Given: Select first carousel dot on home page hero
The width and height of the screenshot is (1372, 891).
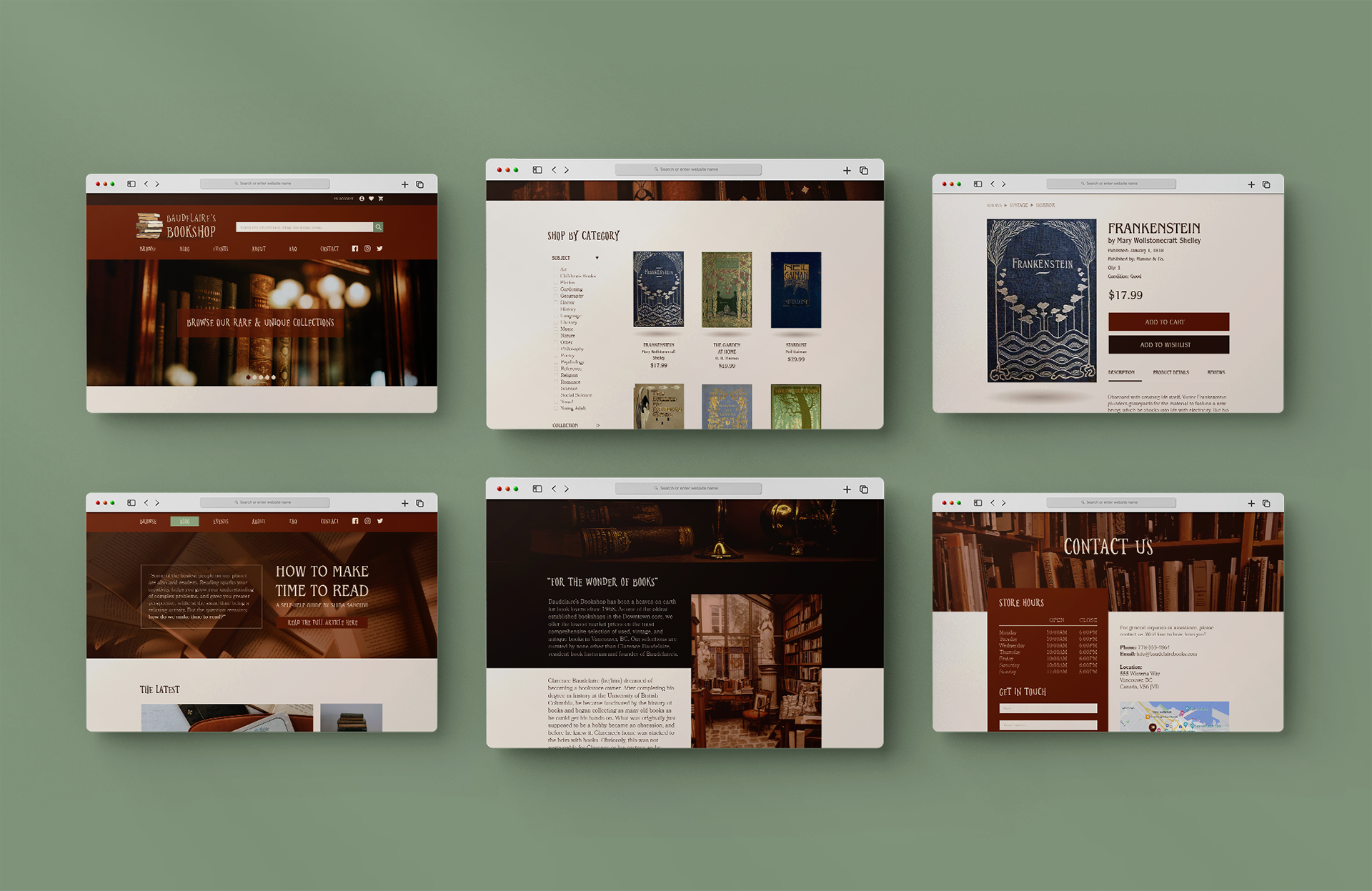Looking at the screenshot, I should tap(248, 377).
